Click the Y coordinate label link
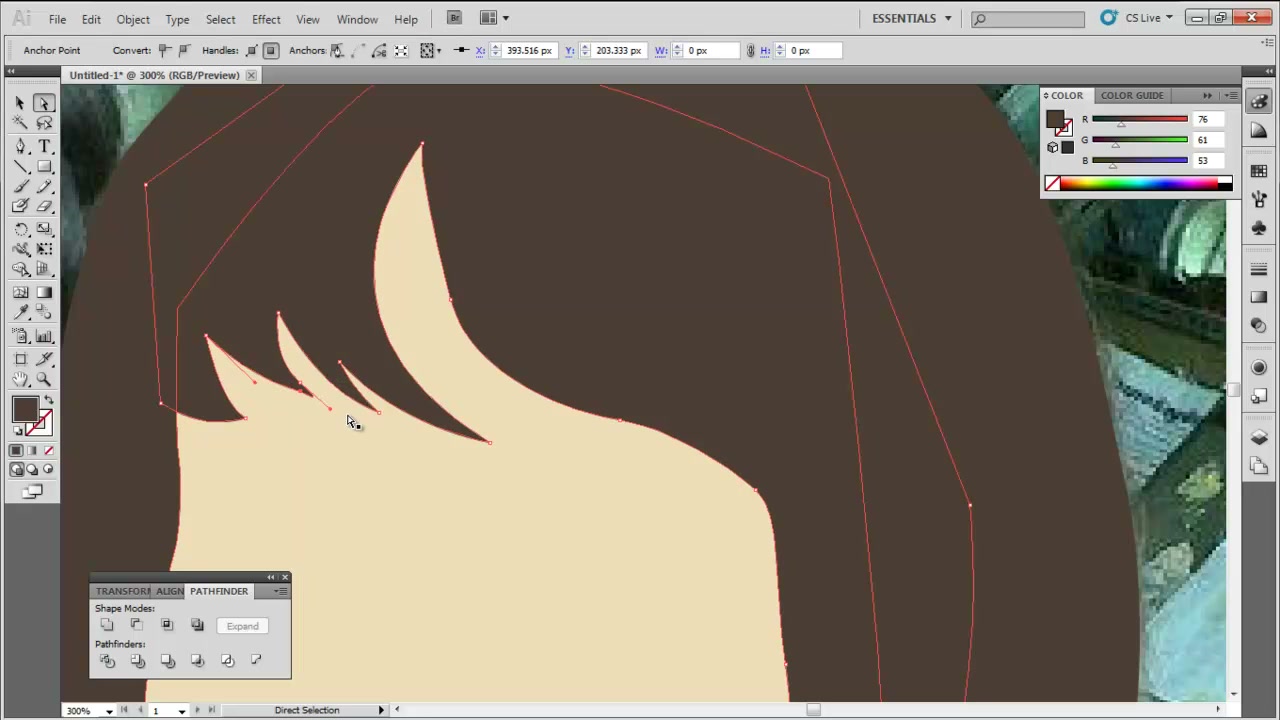Image resolution: width=1280 pixels, height=720 pixels. coord(569,50)
